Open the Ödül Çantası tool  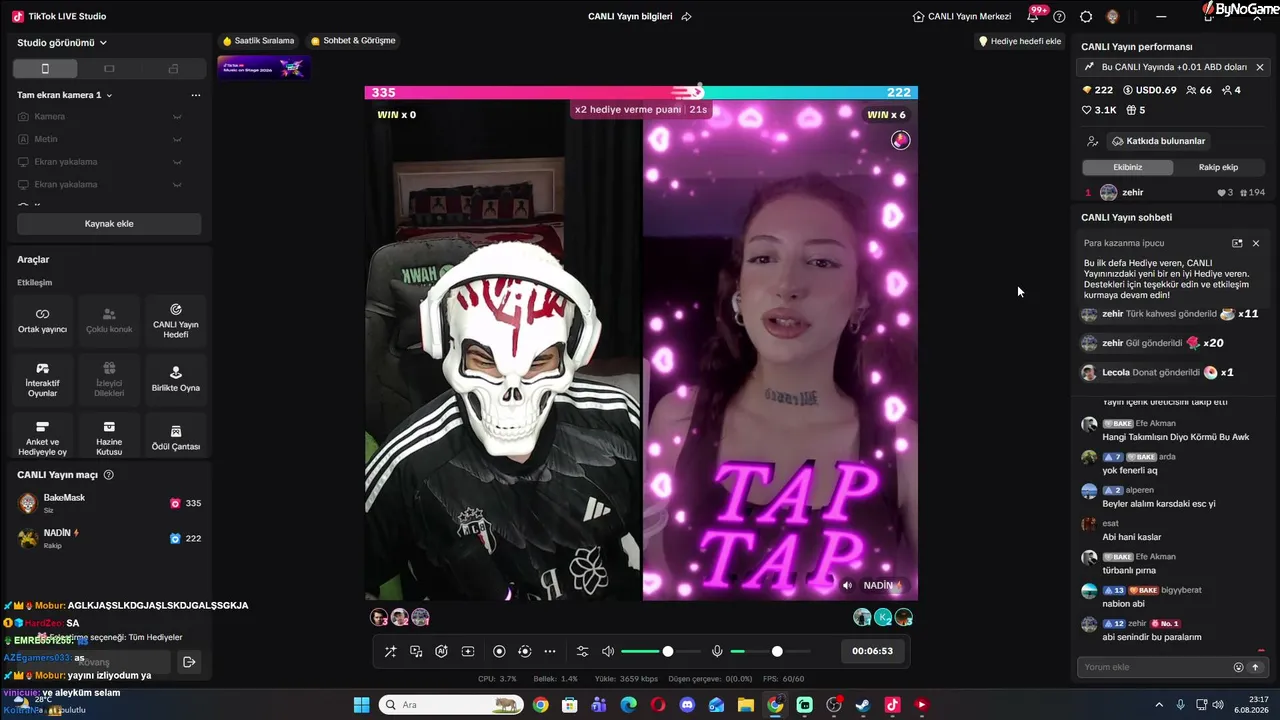click(x=175, y=438)
